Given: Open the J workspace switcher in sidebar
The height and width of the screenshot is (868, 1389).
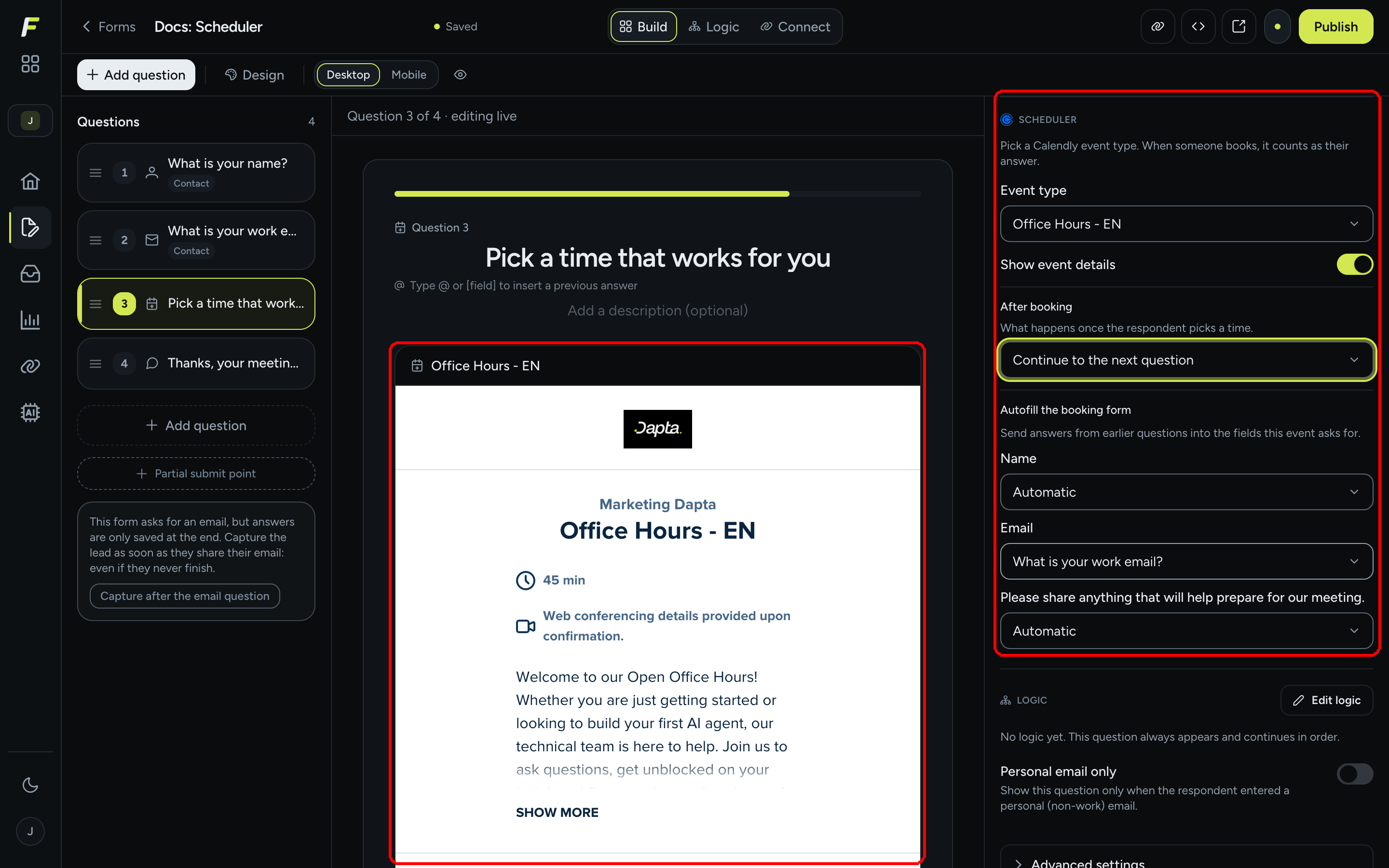Looking at the screenshot, I should click(30, 121).
